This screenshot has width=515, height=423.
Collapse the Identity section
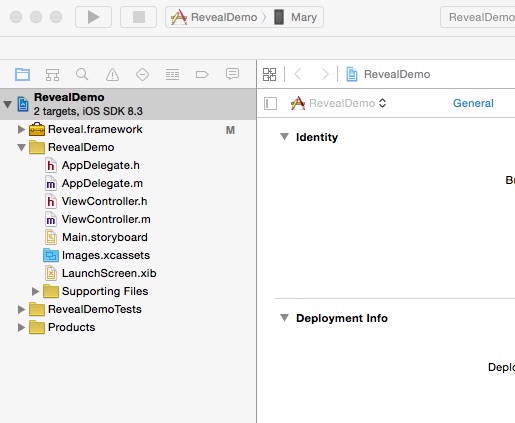(284, 137)
